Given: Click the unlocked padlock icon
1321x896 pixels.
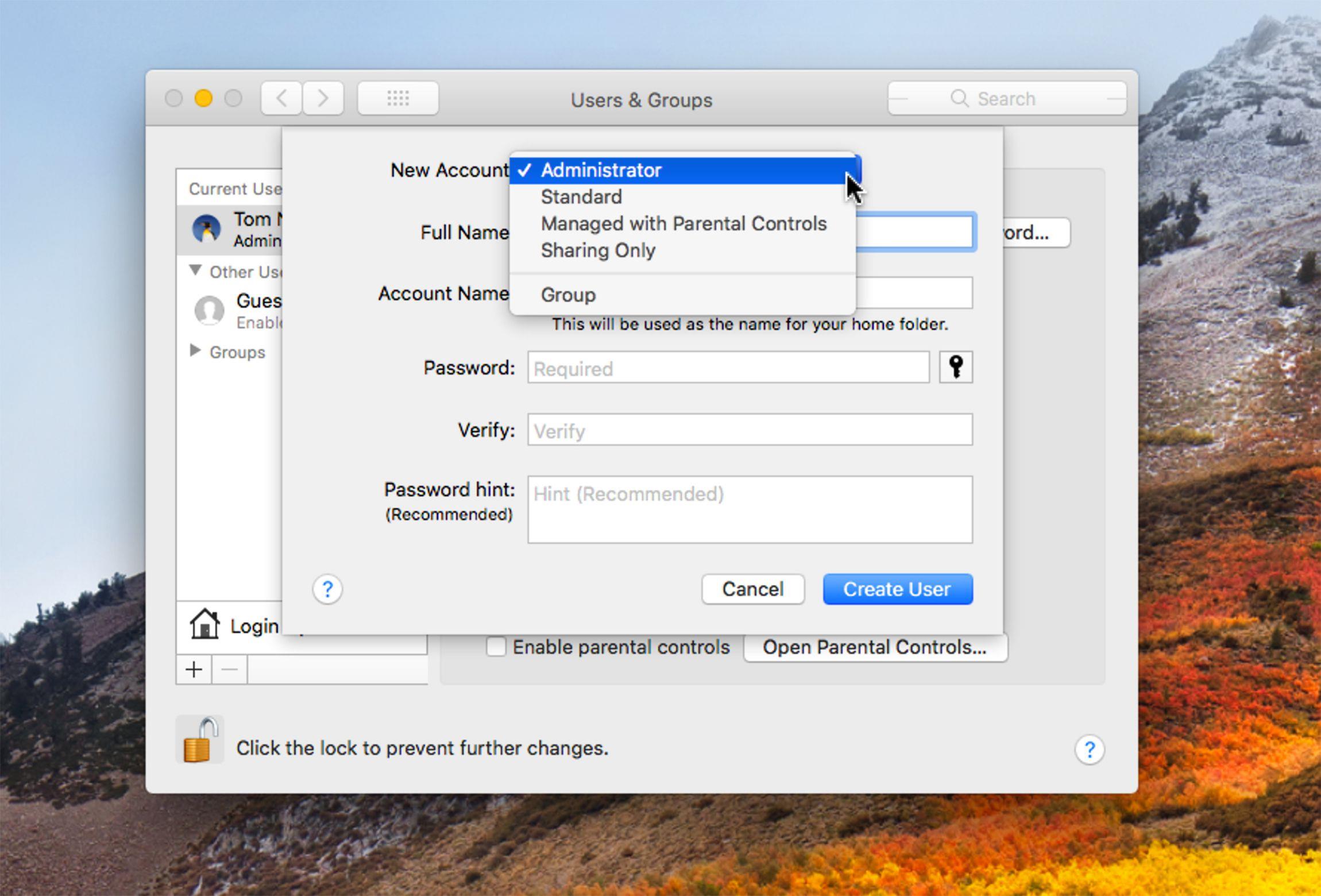Looking at the screenshot, I should point(200,740).
